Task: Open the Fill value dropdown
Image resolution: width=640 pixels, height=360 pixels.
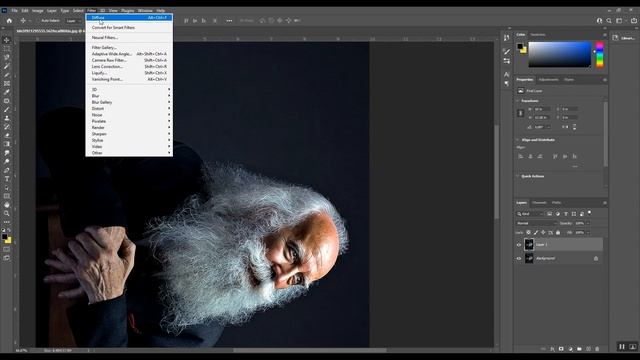Action: [588, 233]
